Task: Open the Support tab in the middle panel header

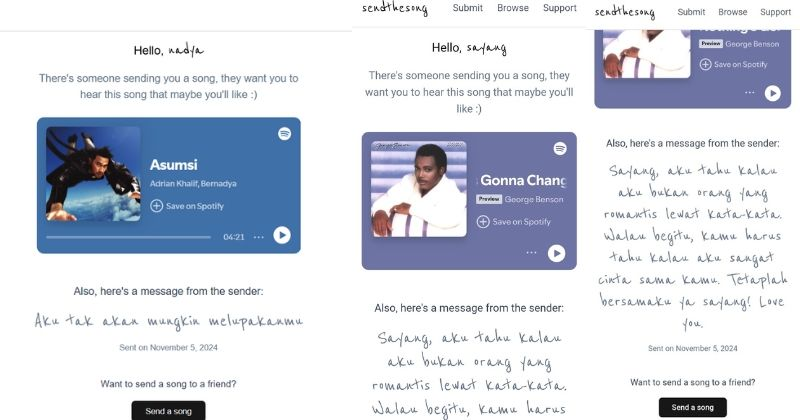Action: (560, 8)
